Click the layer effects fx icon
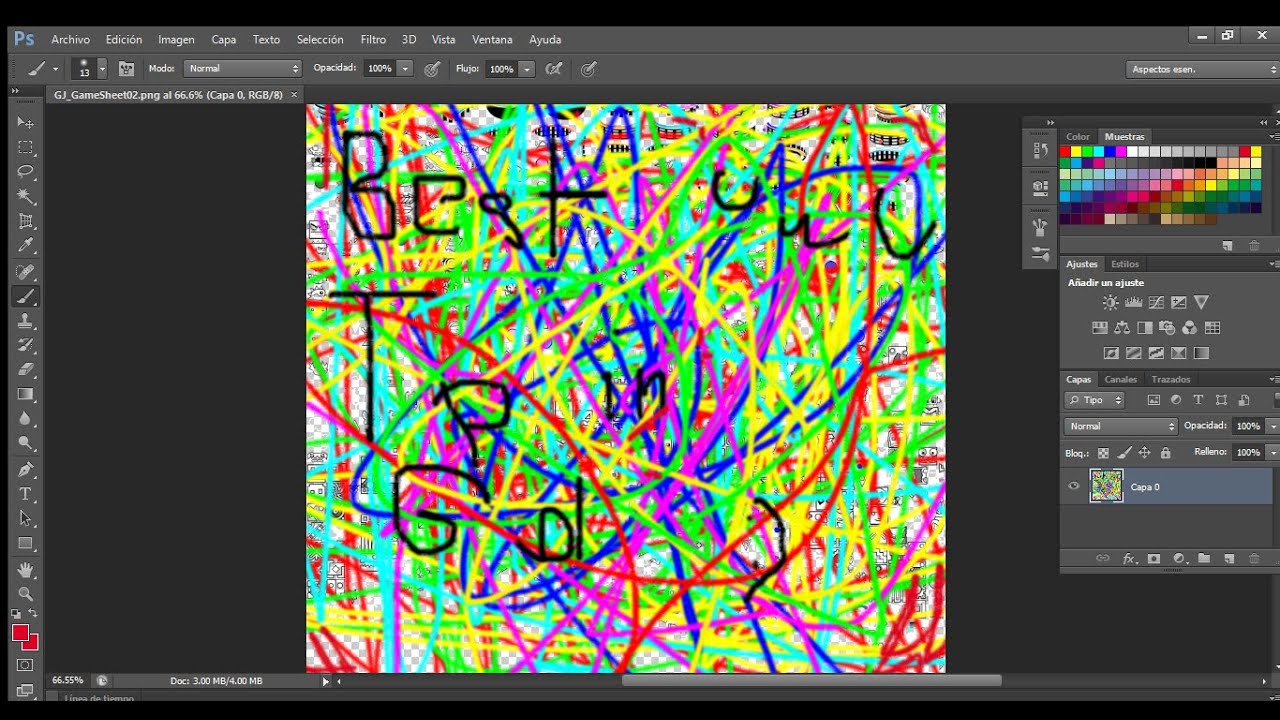This screenshot has height=720, width=1280. coord(1129,559)
